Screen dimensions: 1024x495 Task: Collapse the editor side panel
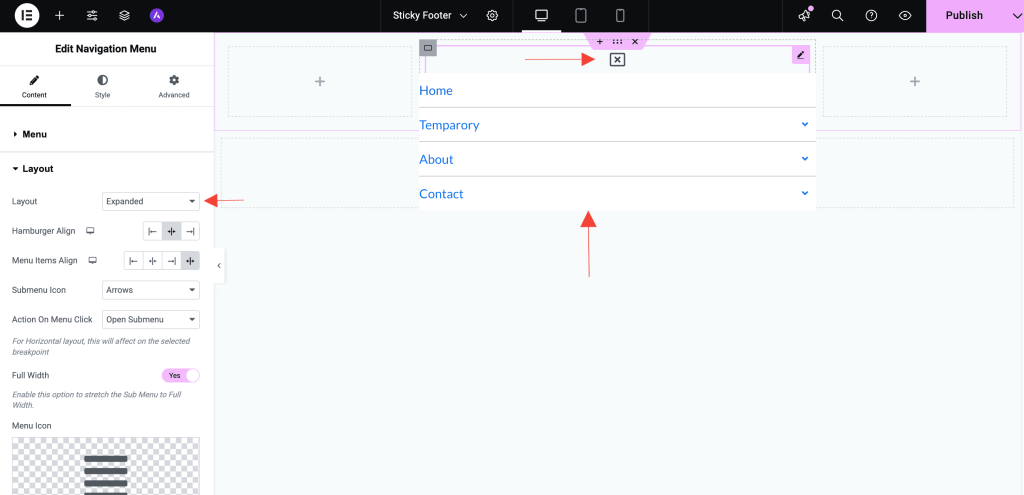point(219,266)
